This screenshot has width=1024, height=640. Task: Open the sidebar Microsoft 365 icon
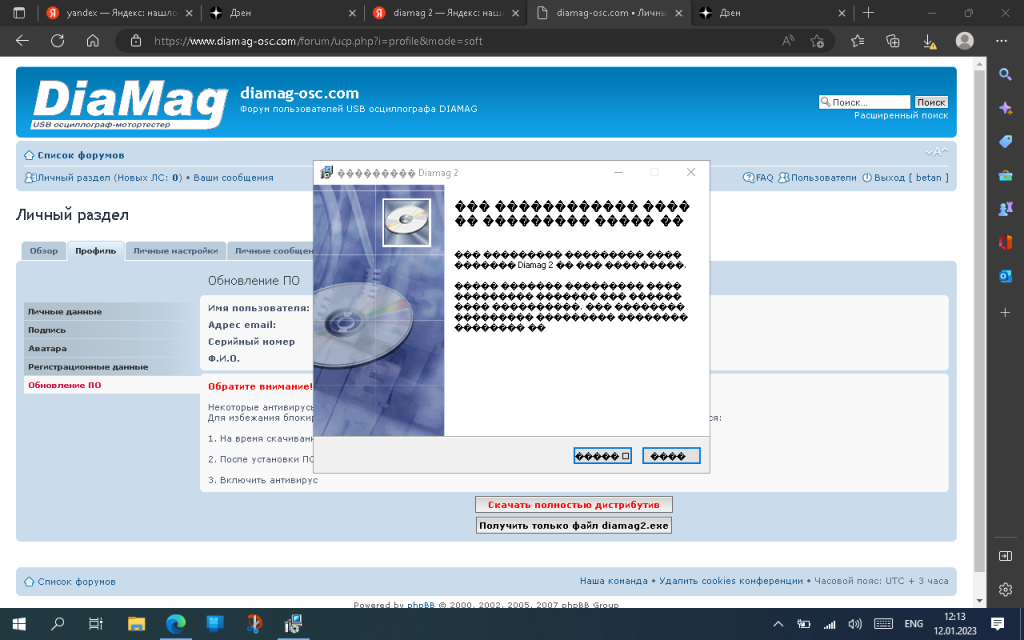pos(1006,242)
